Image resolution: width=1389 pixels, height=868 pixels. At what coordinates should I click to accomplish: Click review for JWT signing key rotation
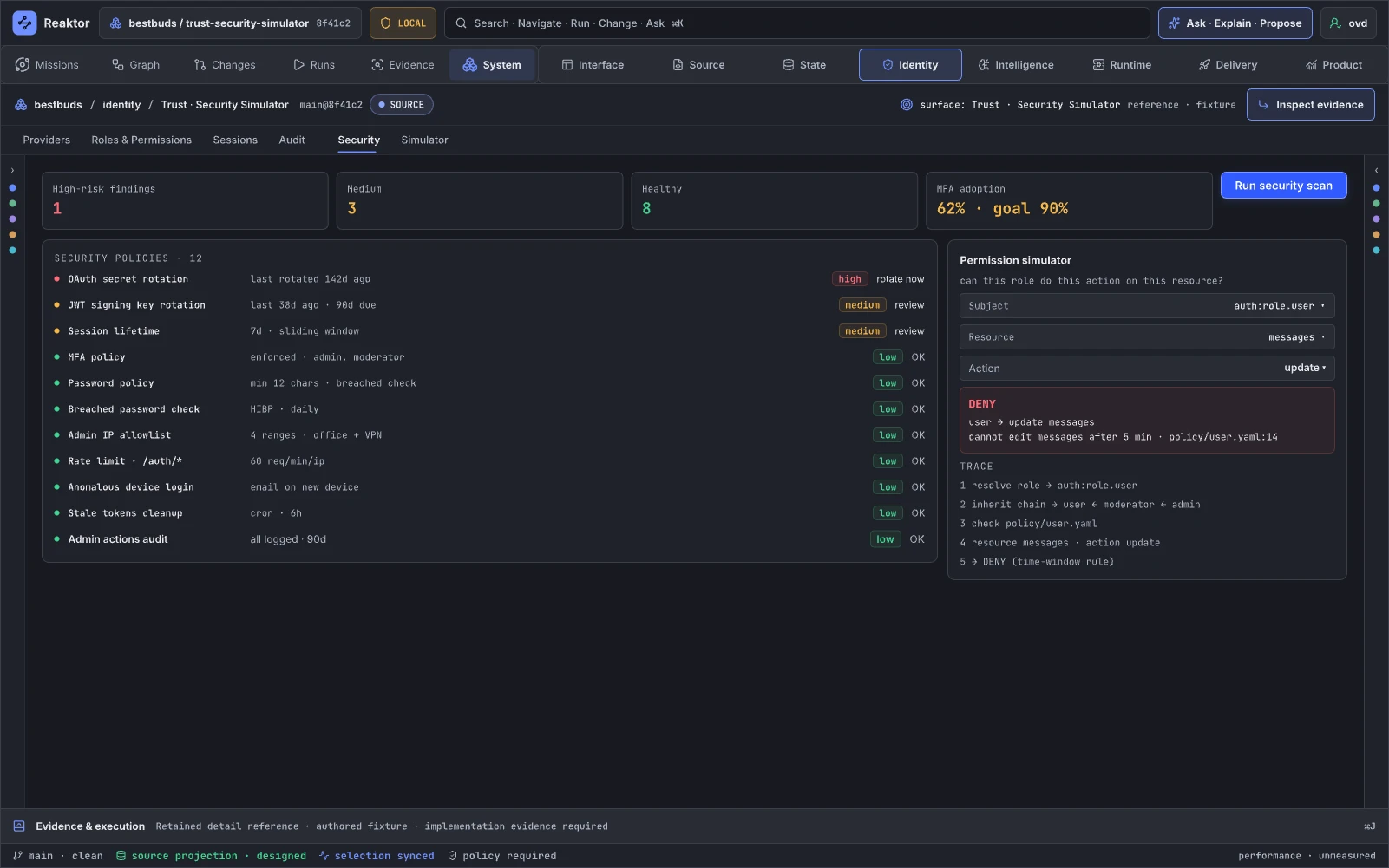click(x=909, y=305)
